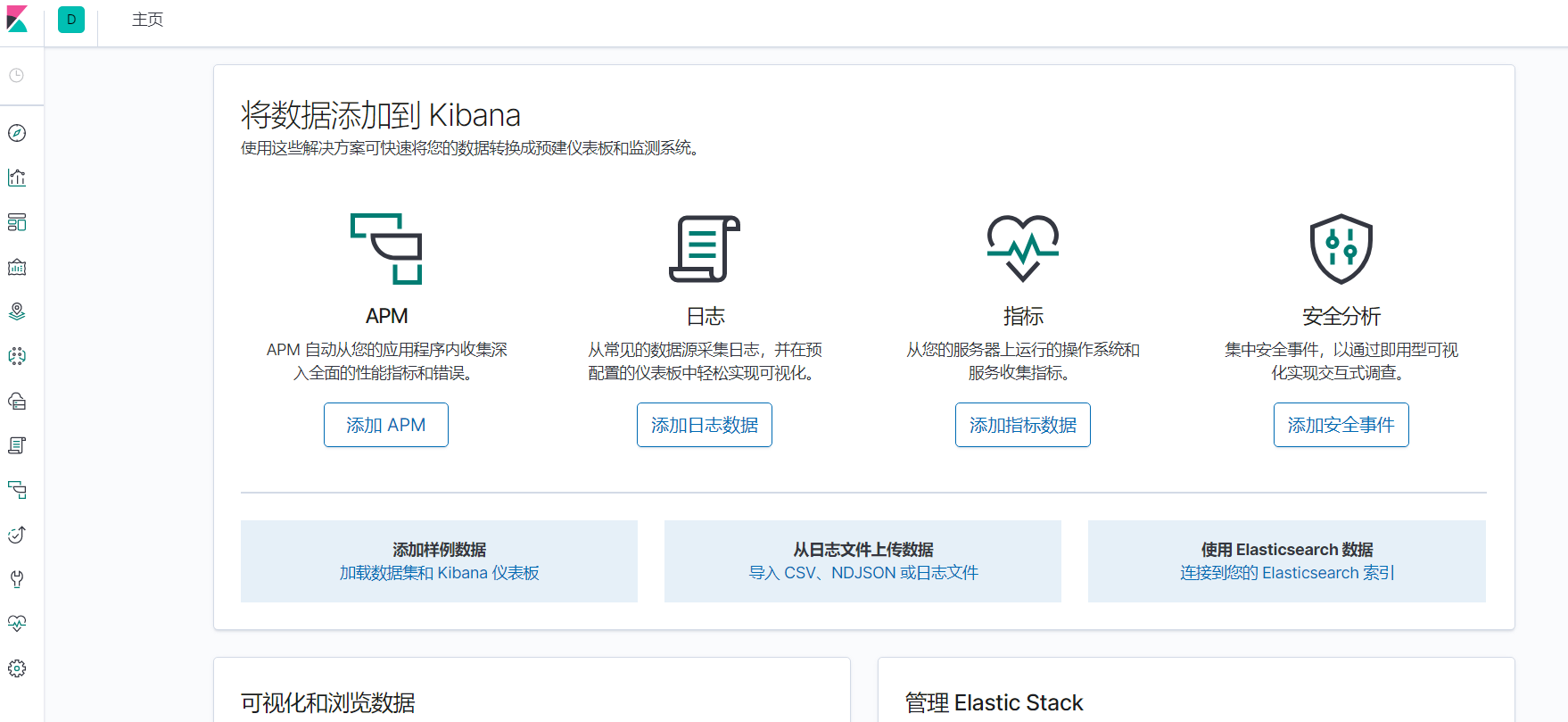Open Stack Monitoring heartbeat icon in sidebar
The height and width of the screenshot is (722, 1568).
(x=17, y=624)
